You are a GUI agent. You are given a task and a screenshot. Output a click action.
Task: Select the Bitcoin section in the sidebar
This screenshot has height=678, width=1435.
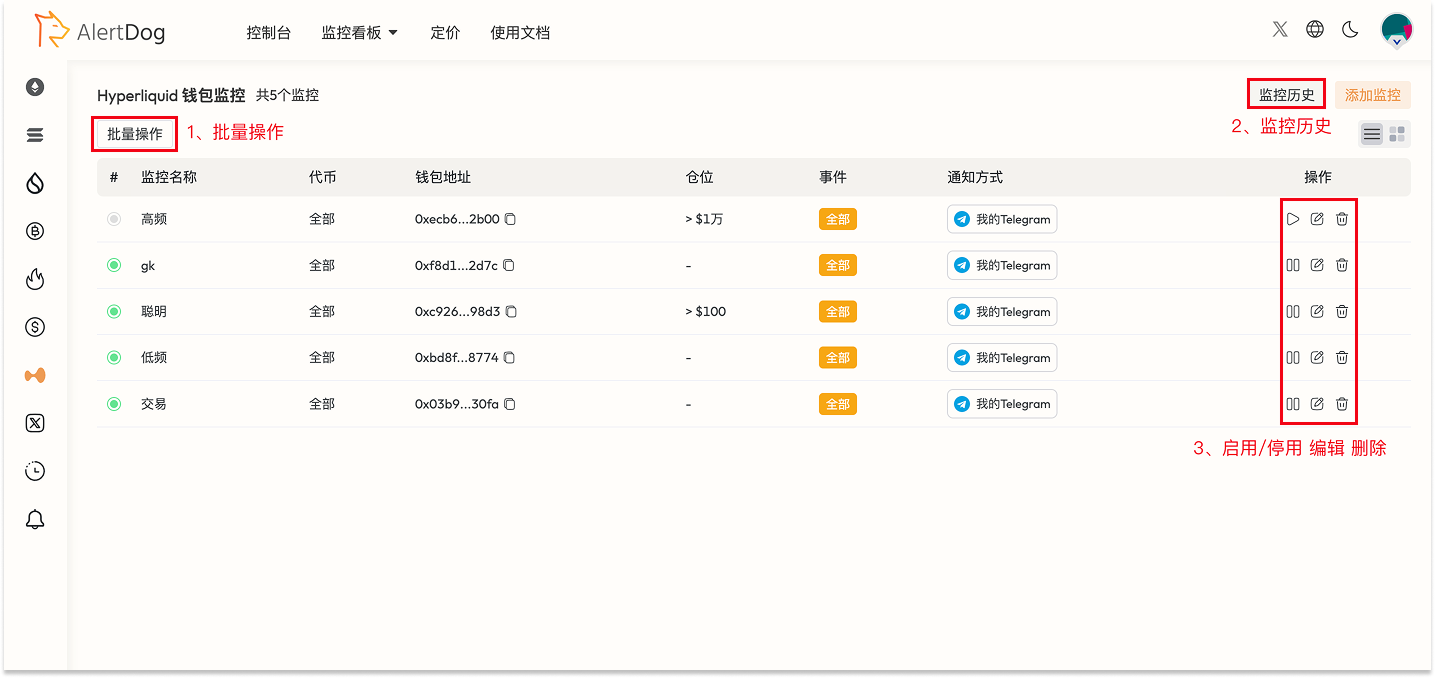tap(35, 231)
